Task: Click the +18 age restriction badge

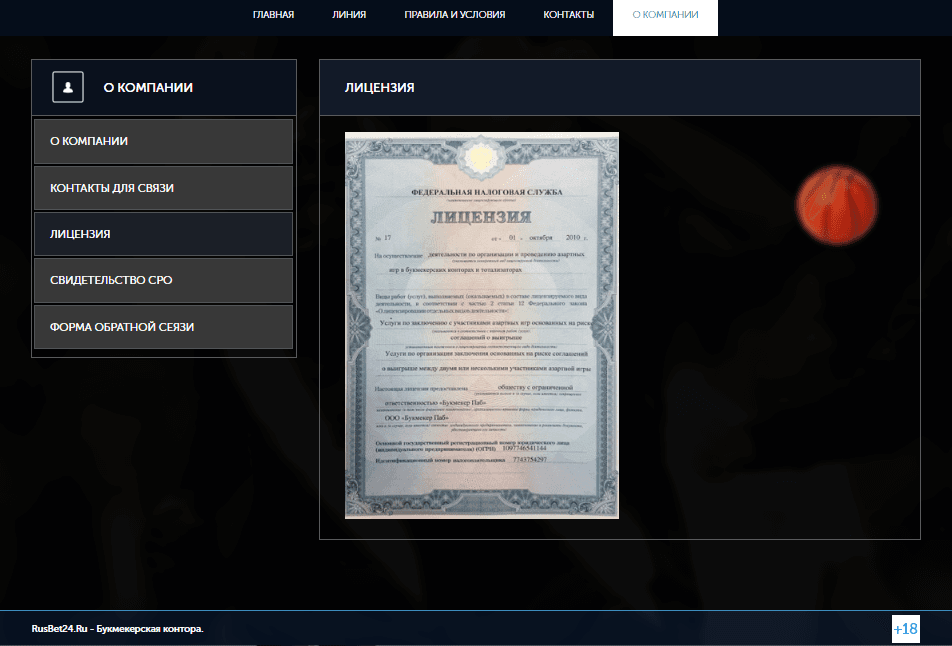Action: (905, 629)
